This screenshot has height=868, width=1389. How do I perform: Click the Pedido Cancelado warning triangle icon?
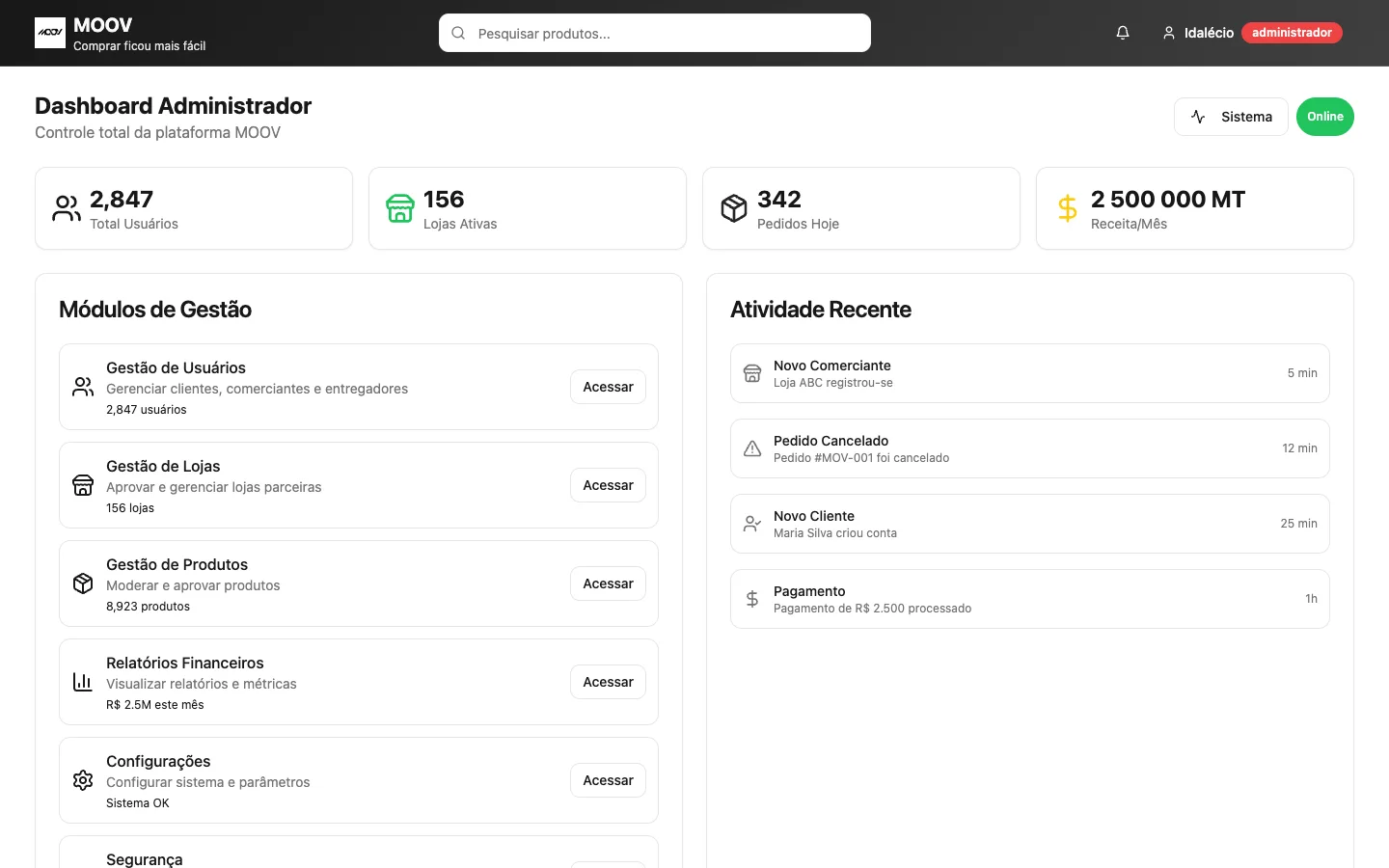(752, 448)
